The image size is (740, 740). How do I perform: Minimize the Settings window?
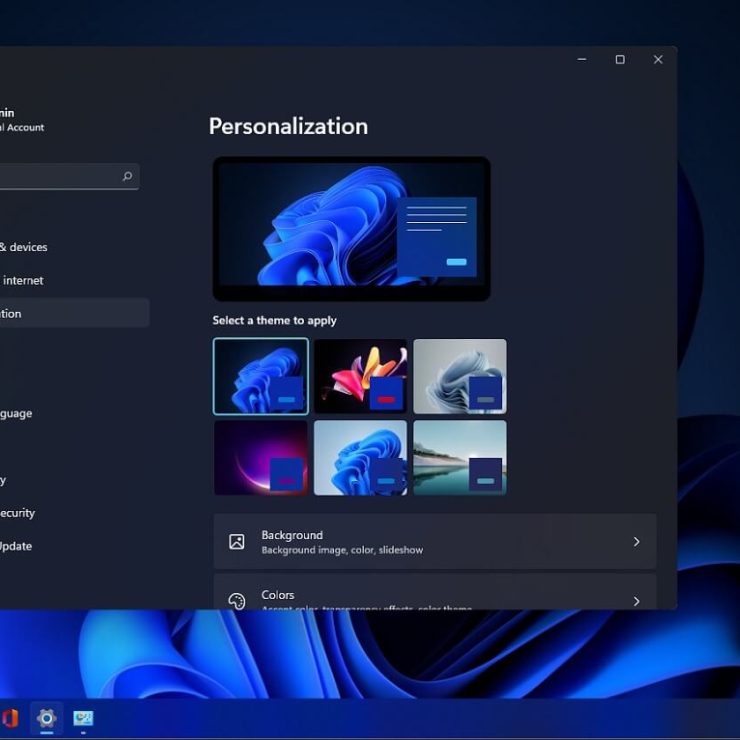click(x=582, y=59)
